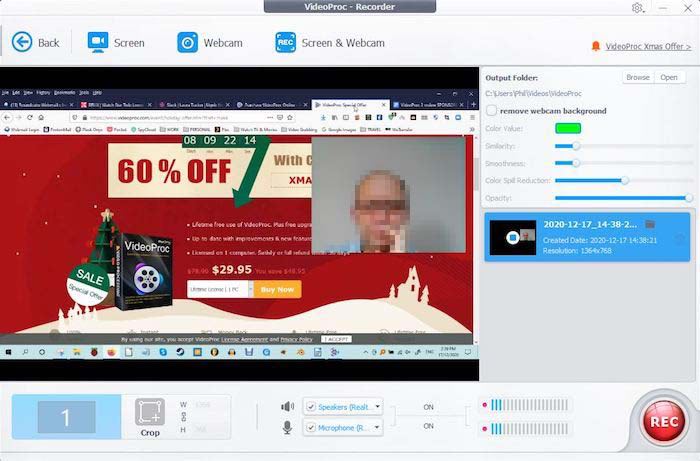This screenshot has width=700, height=461.
Task: Expand the Microphone device dropdown
Action: pyautogui.click(x=377, y=428)
